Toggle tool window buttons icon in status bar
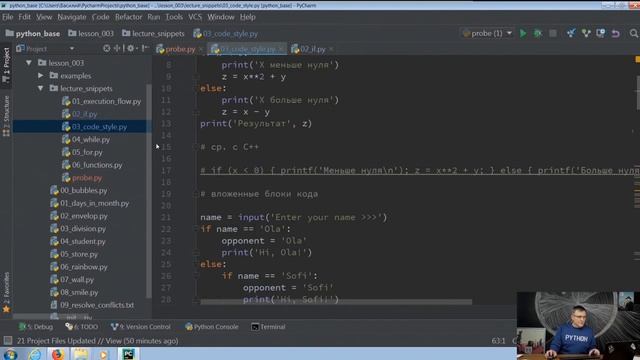The image size is (640, 360). point(7,340)
